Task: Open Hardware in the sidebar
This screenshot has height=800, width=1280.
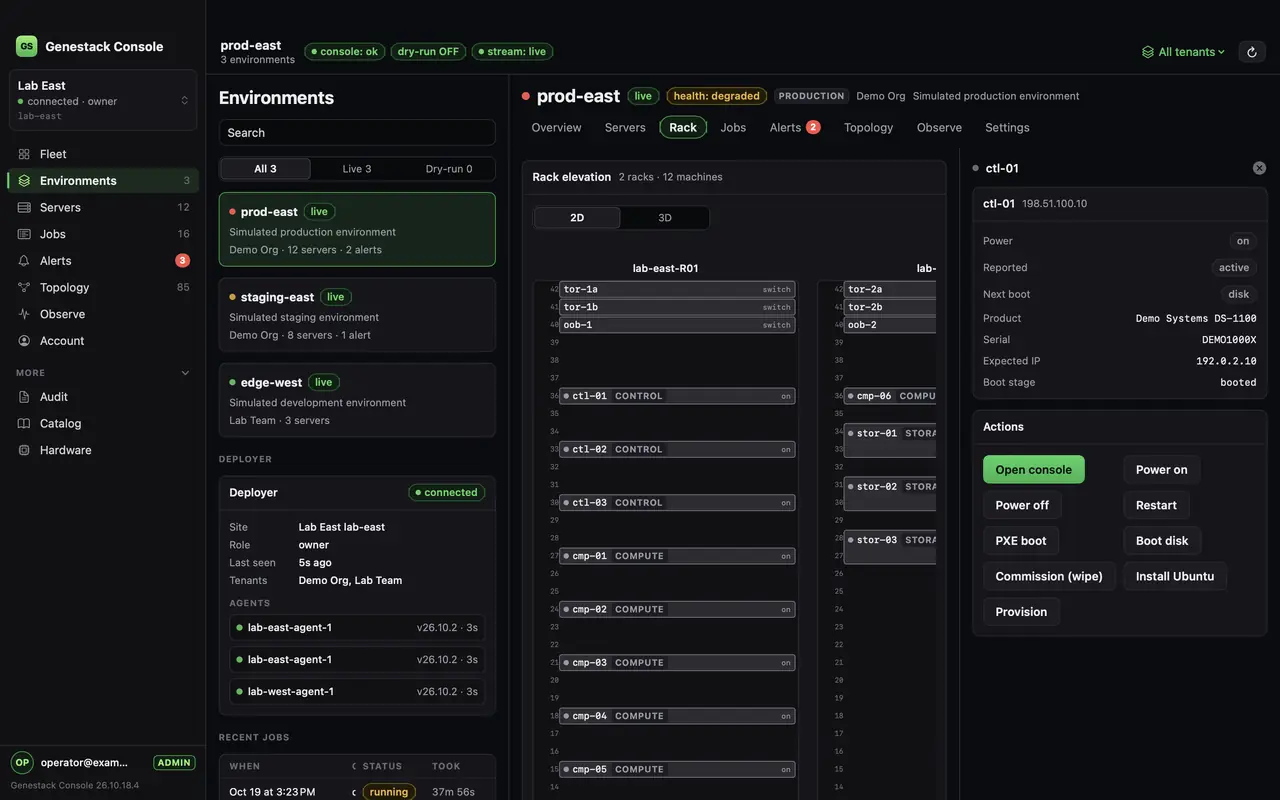Action: click(103, 450)
